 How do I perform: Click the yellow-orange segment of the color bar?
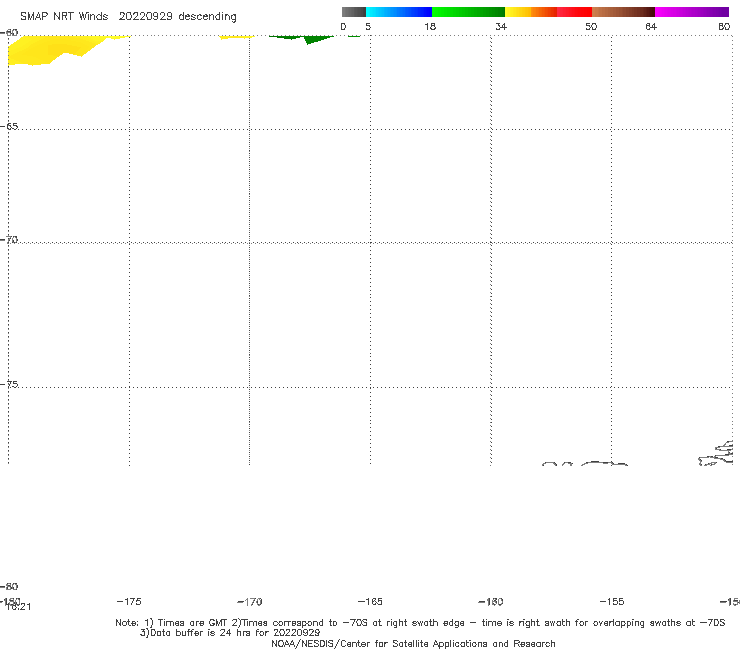click(x=531, y=12)
